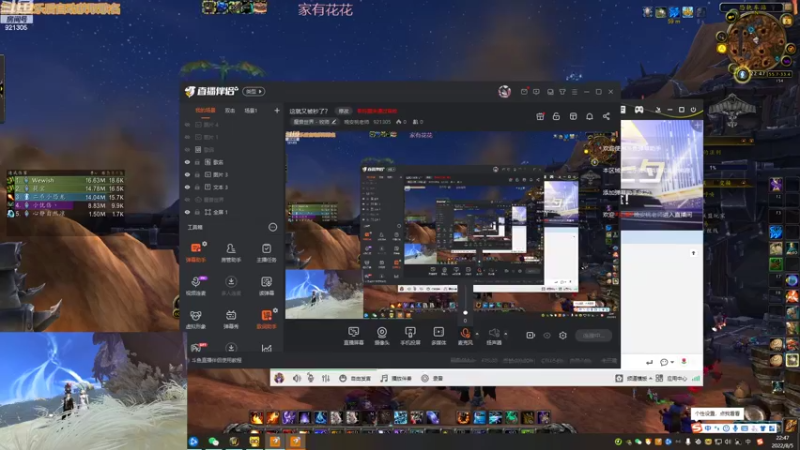The height and width of the screenshot is (450, 800).
Task: Open the microphone-icon tool with purple badge
Action: pos(195,286)
